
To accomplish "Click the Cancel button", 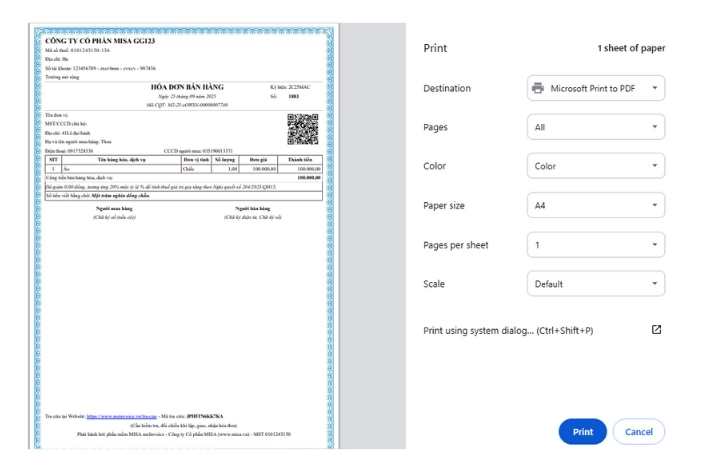I will click(639, 432).
